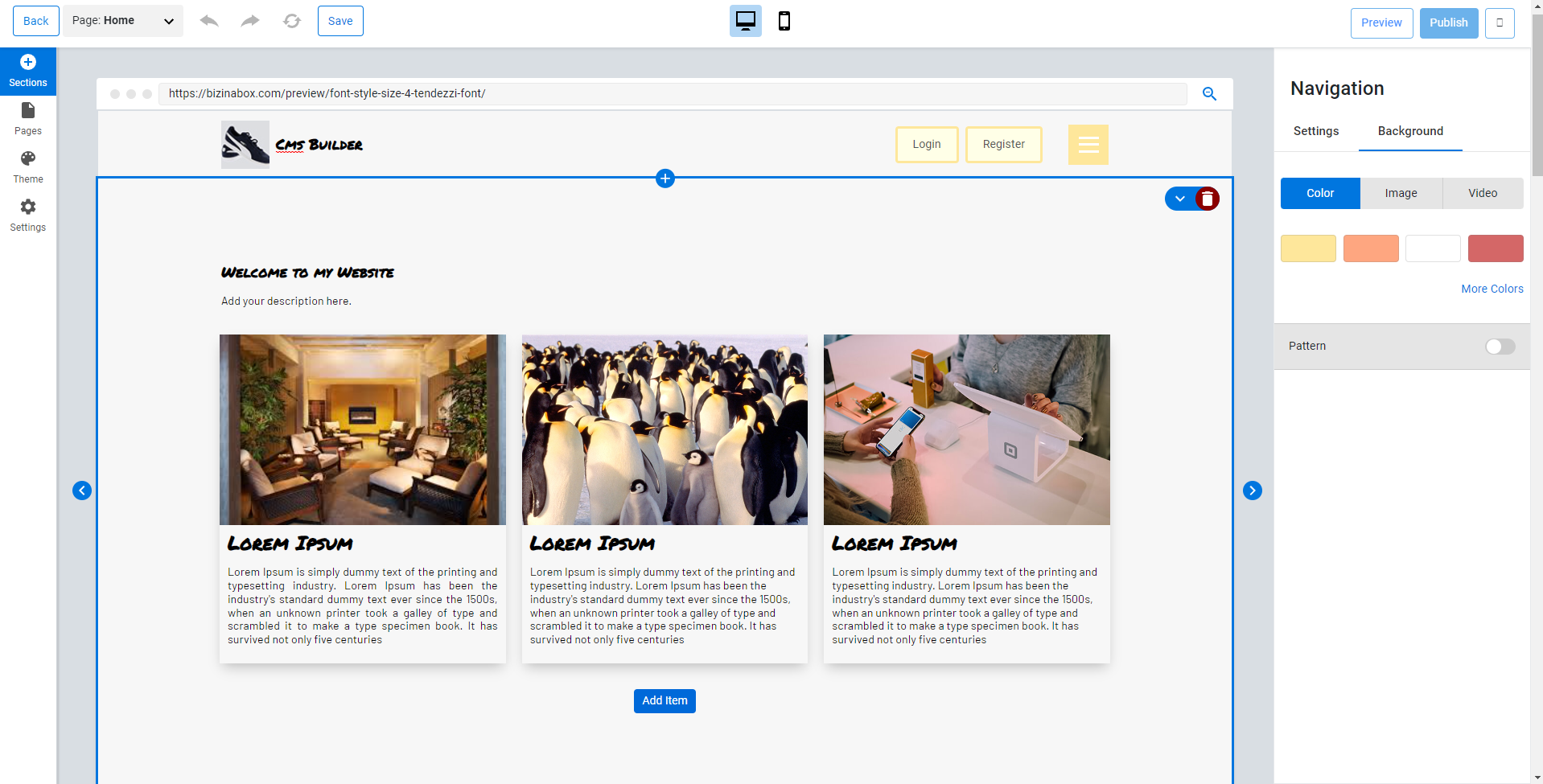Redo the last change
Viewport: 1543px width, 784px height.
click(x=250, y=21)
